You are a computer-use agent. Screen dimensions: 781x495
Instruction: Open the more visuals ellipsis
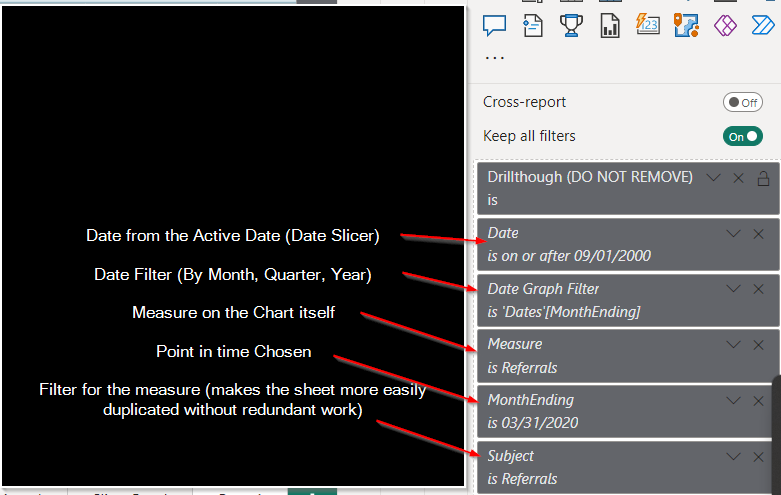(495, 58)
